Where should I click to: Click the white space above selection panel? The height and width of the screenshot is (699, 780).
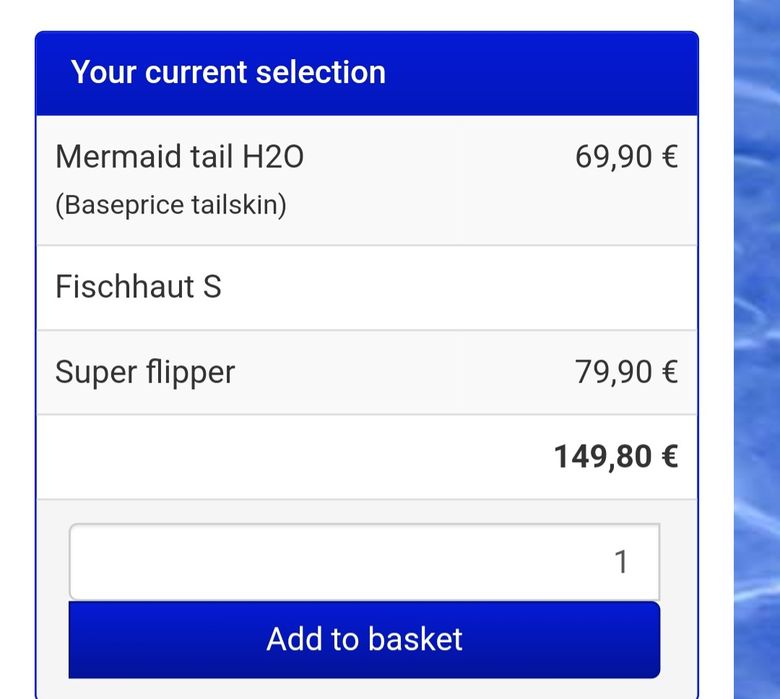(x=366, y=14)
